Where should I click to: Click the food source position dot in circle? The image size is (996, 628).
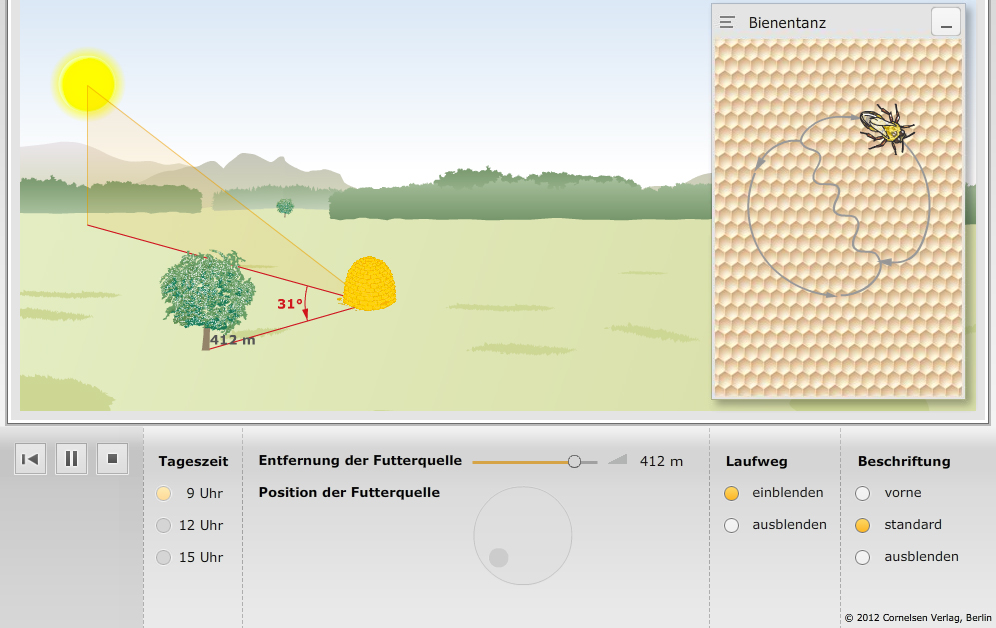click(x=499, y=557)
